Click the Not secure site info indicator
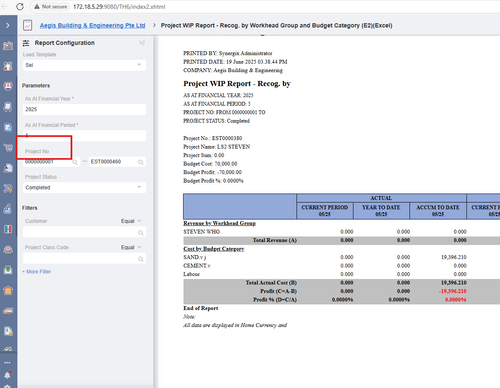Screen dimensions: 500x388 tap(51, 7)
